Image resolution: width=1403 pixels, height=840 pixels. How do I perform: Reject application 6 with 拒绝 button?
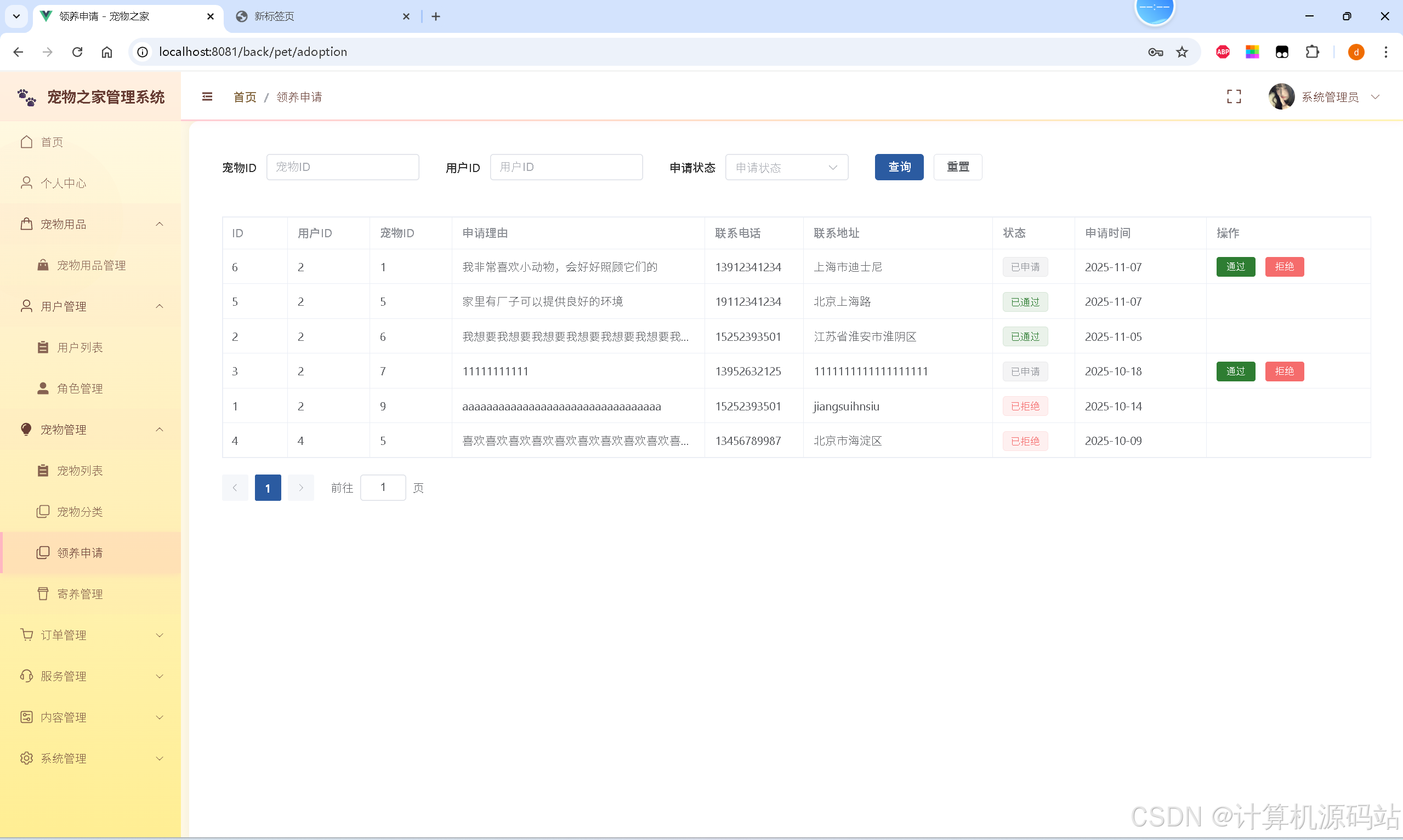pos(1284,267)
